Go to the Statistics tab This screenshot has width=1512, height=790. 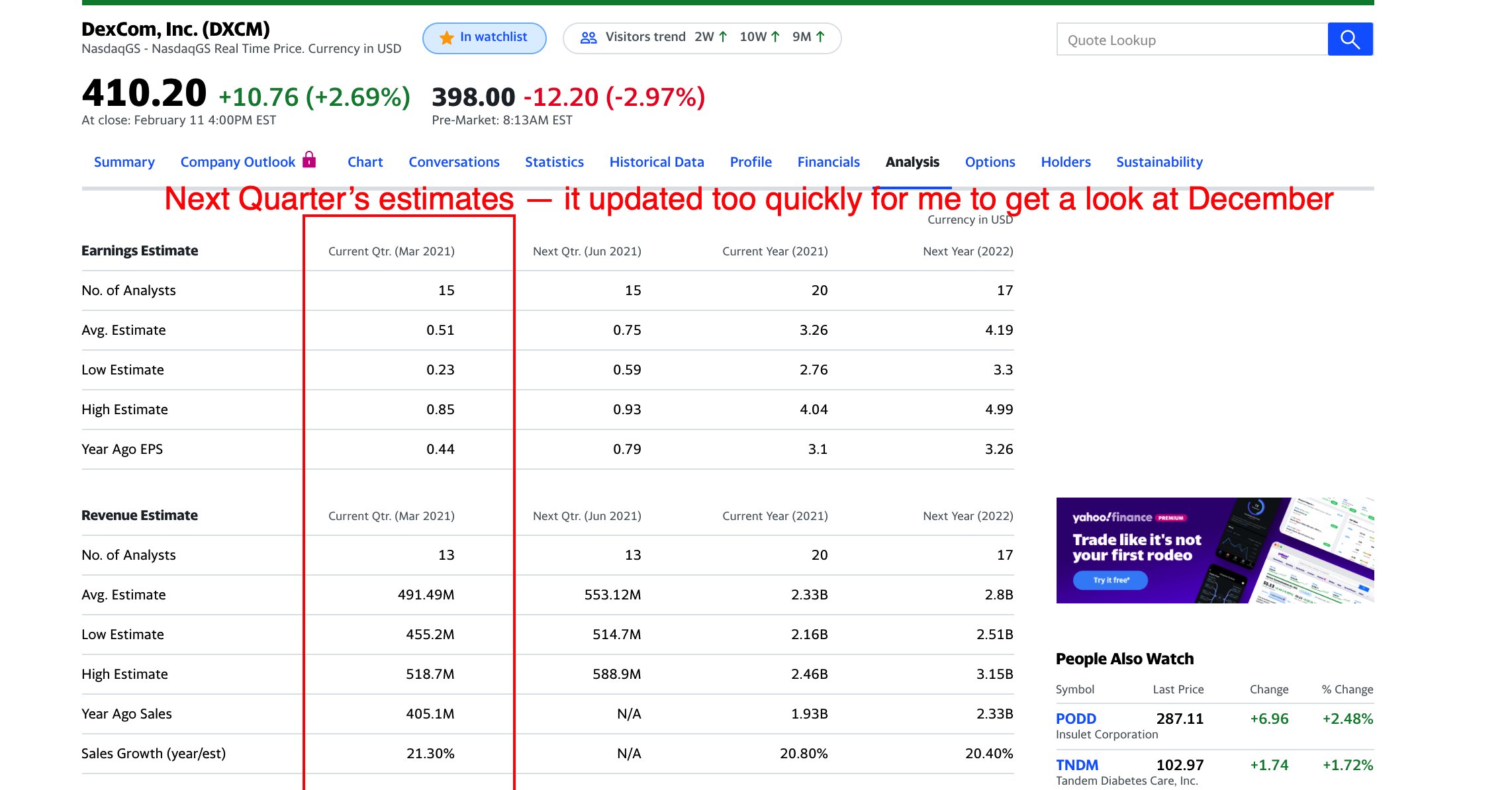point(555,162)
